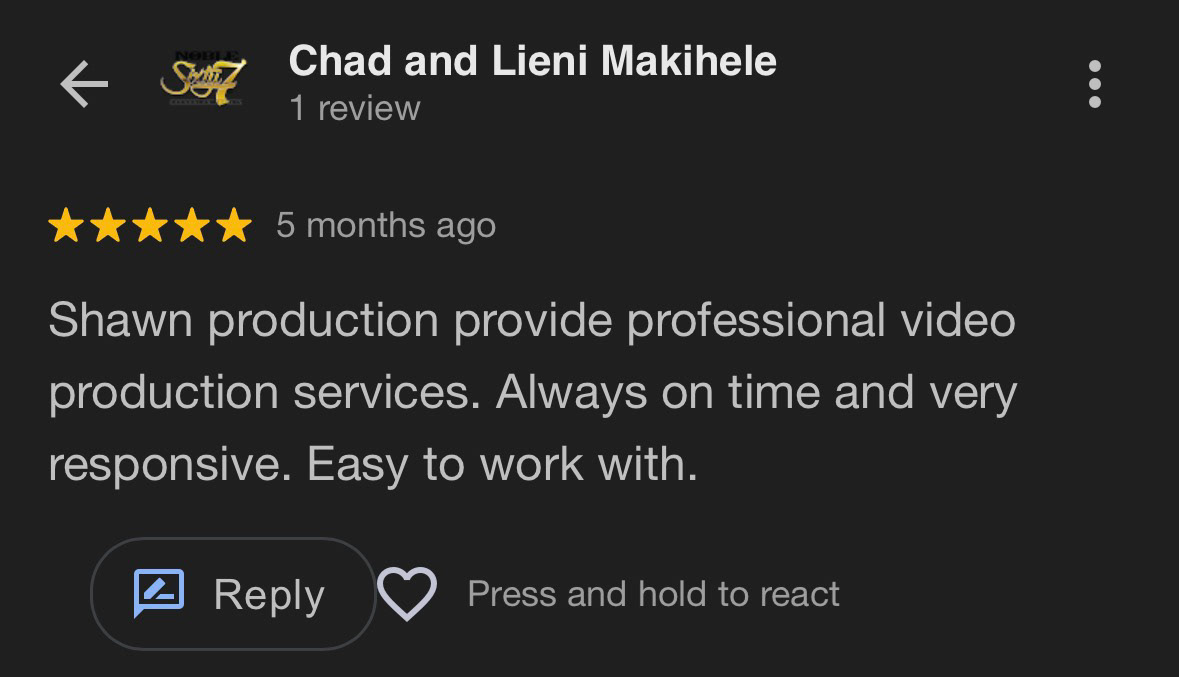Click the review line starting "Shawn production provide"

pyautogui.click(x=531, y=321)
